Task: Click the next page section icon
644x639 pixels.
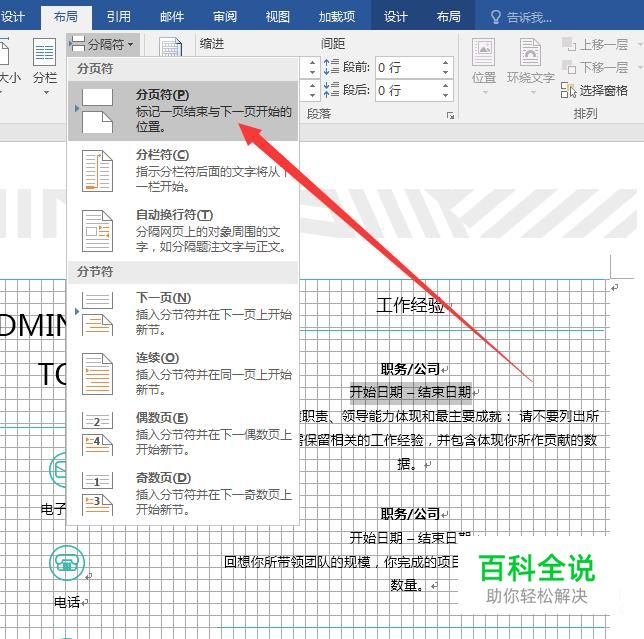Action: [x=97, y=314]
